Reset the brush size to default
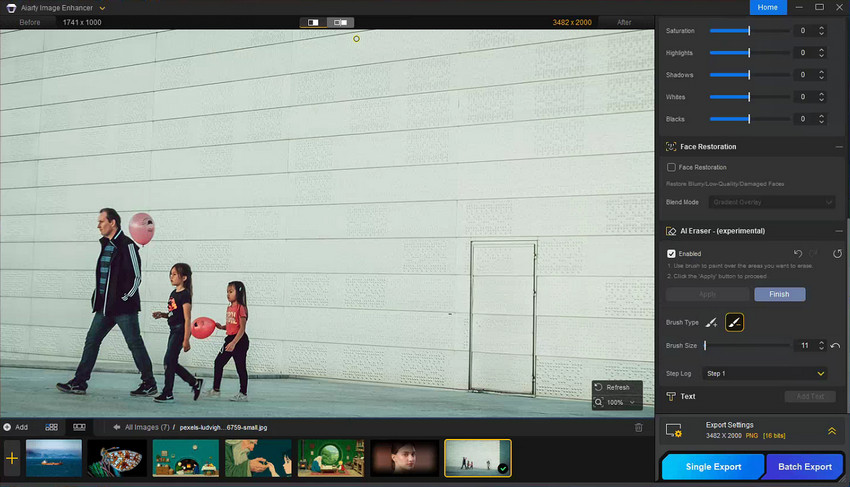The image size is (850, 487). point(835,345)
